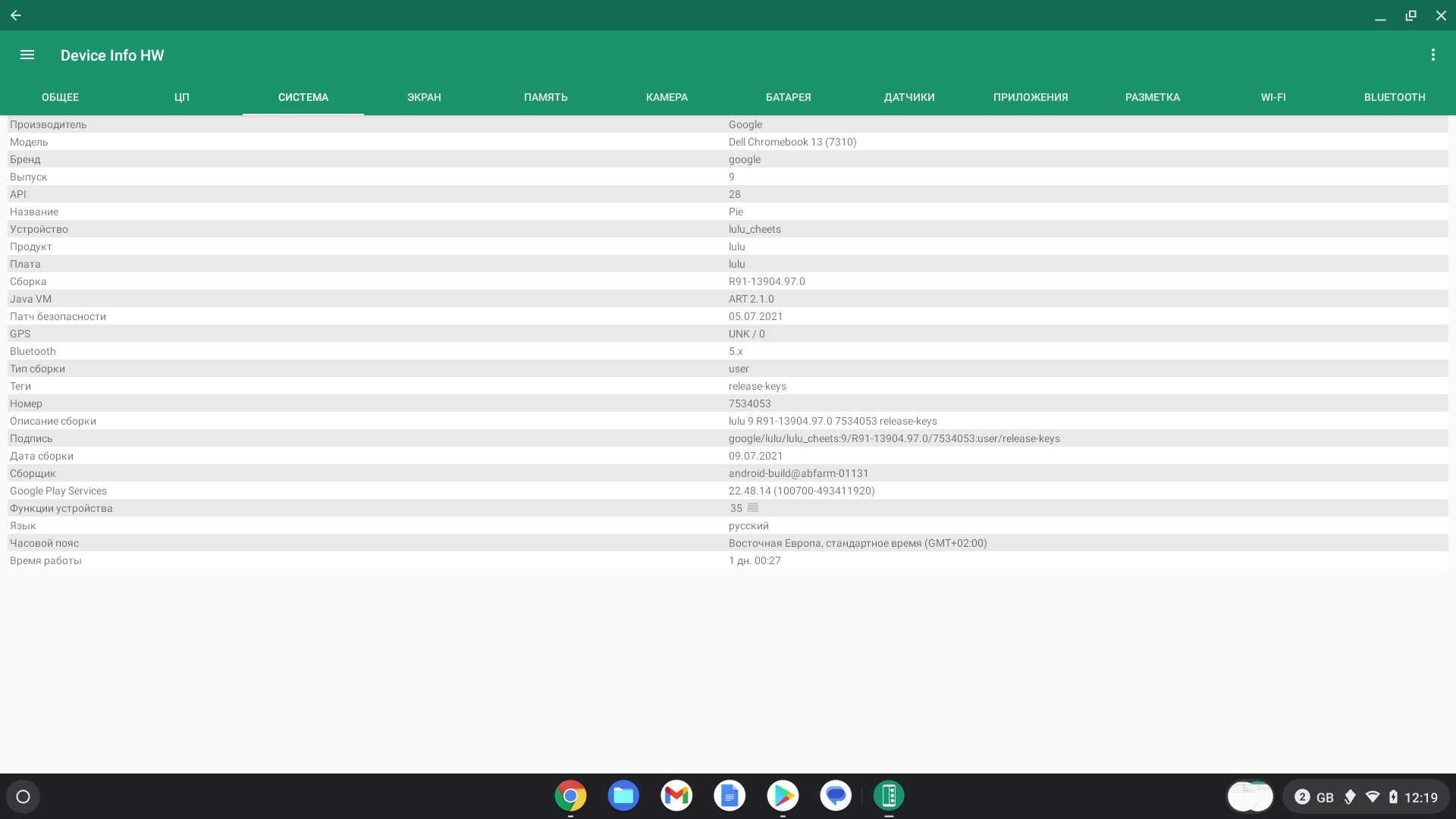The width and height of the screenshot is (1456, 819).
Task: Click the API value 28
Action: [x=735, y=194]
